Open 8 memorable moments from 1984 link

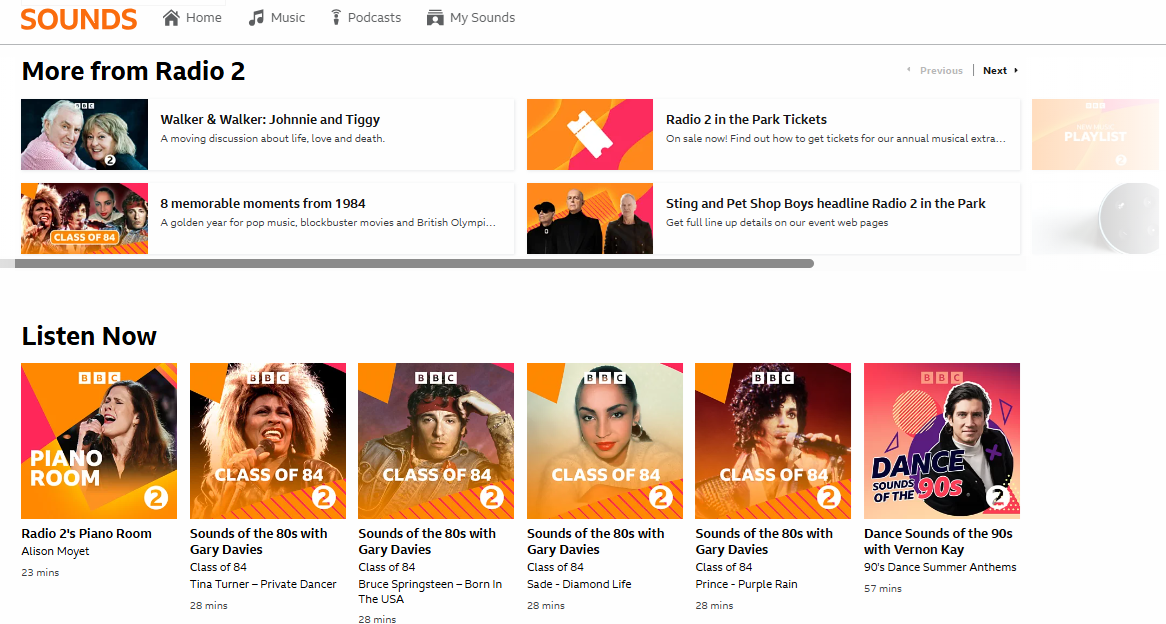coord(263,204)
